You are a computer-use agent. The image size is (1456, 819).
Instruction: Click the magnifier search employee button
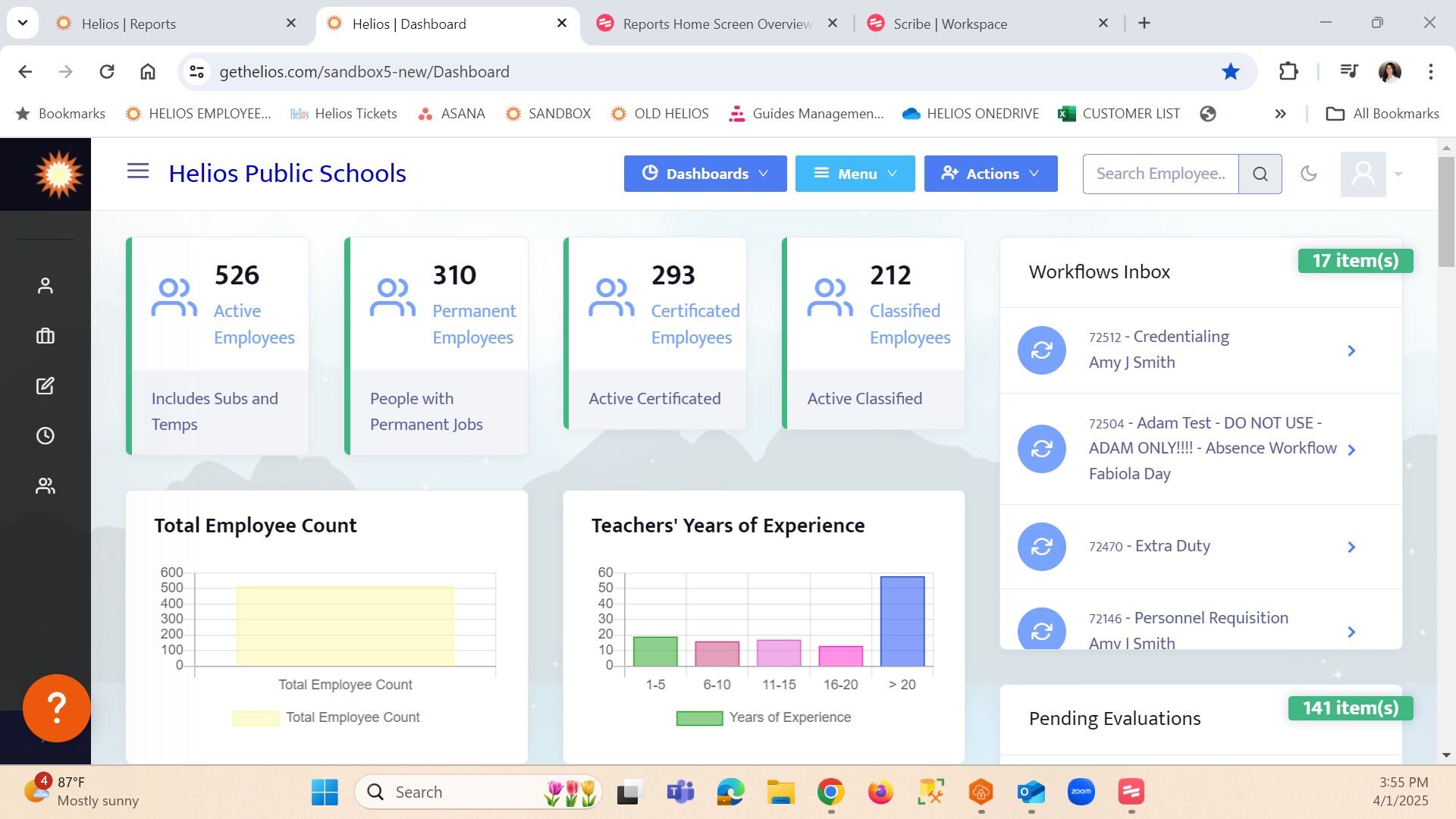[x=1260, y=174]
